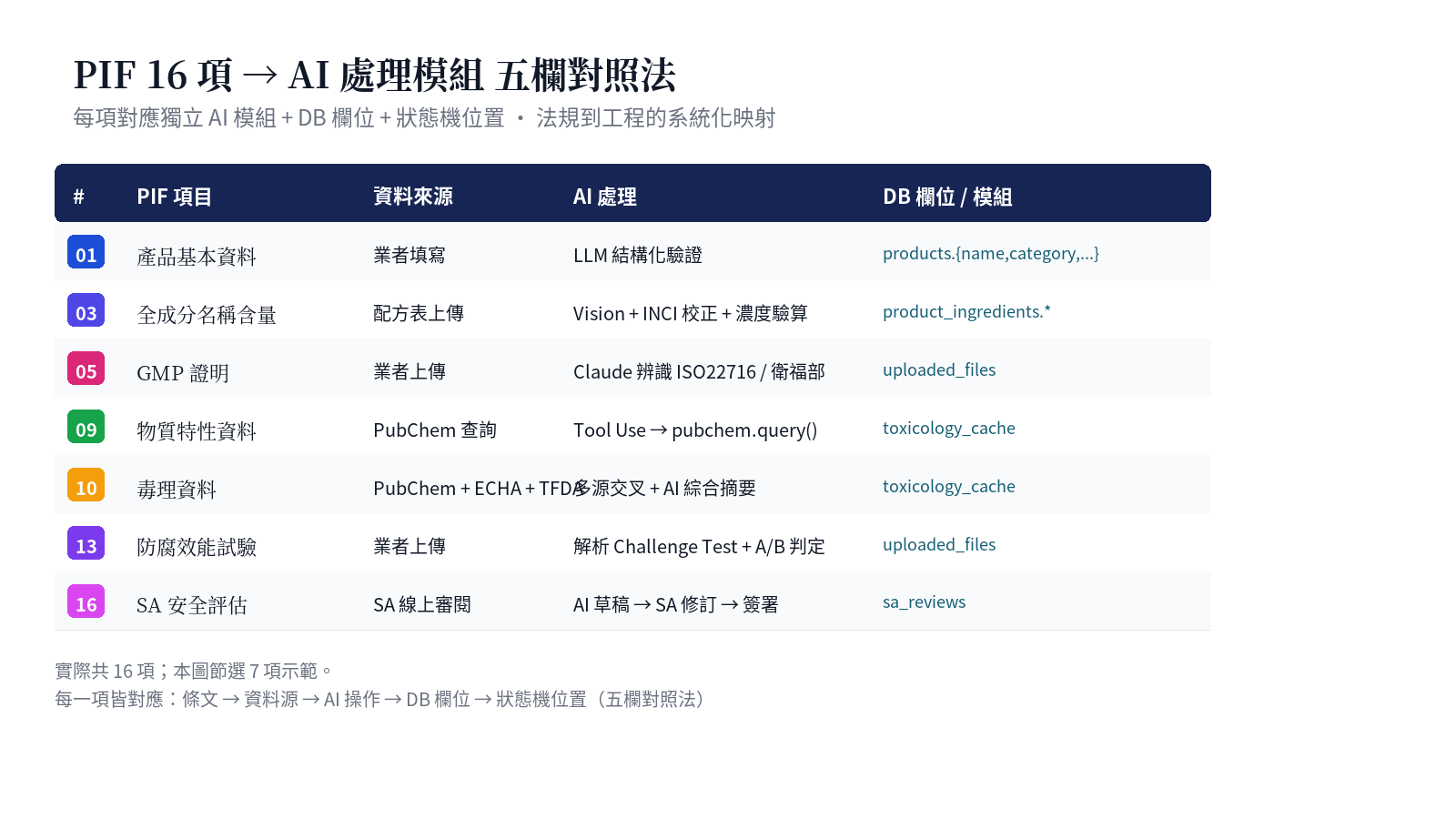Viewport: 1456px width, 819px height.
Task: Click the magenta 16 number badge
Action: [x=86, y=602]
